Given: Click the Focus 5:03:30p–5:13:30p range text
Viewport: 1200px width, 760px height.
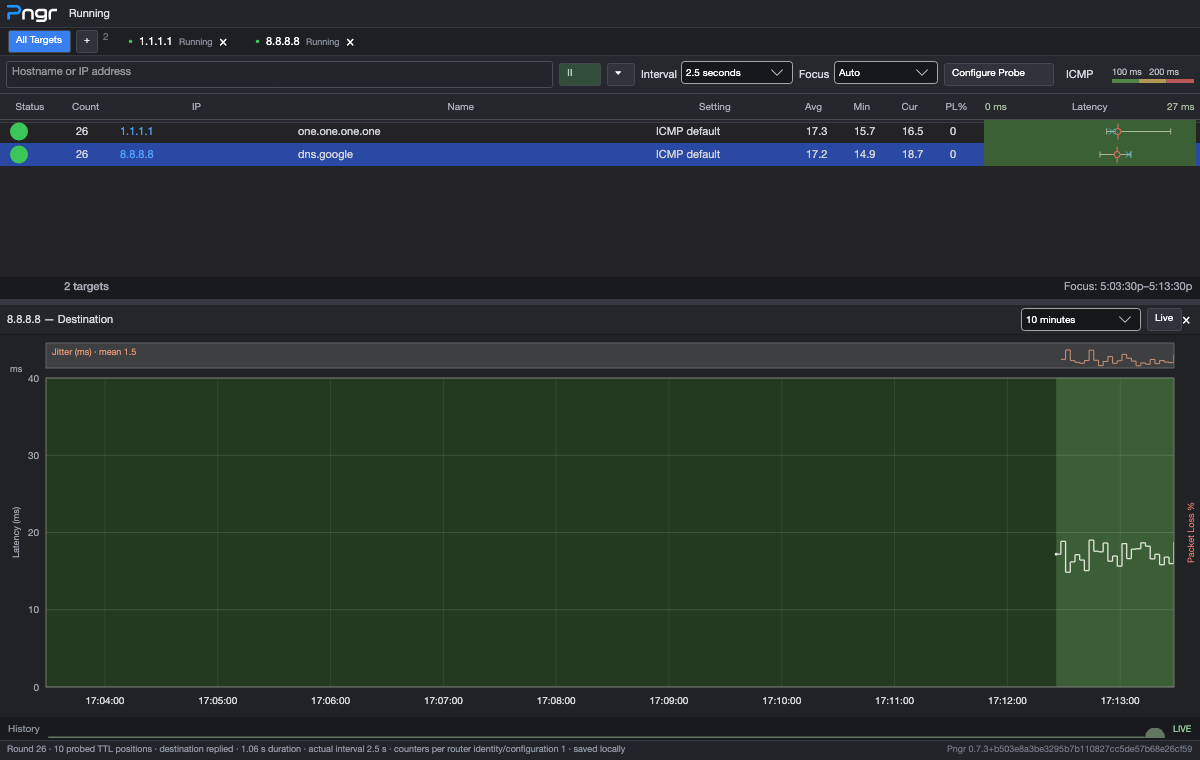Looking at the screenshot, I should point(1128,286).
